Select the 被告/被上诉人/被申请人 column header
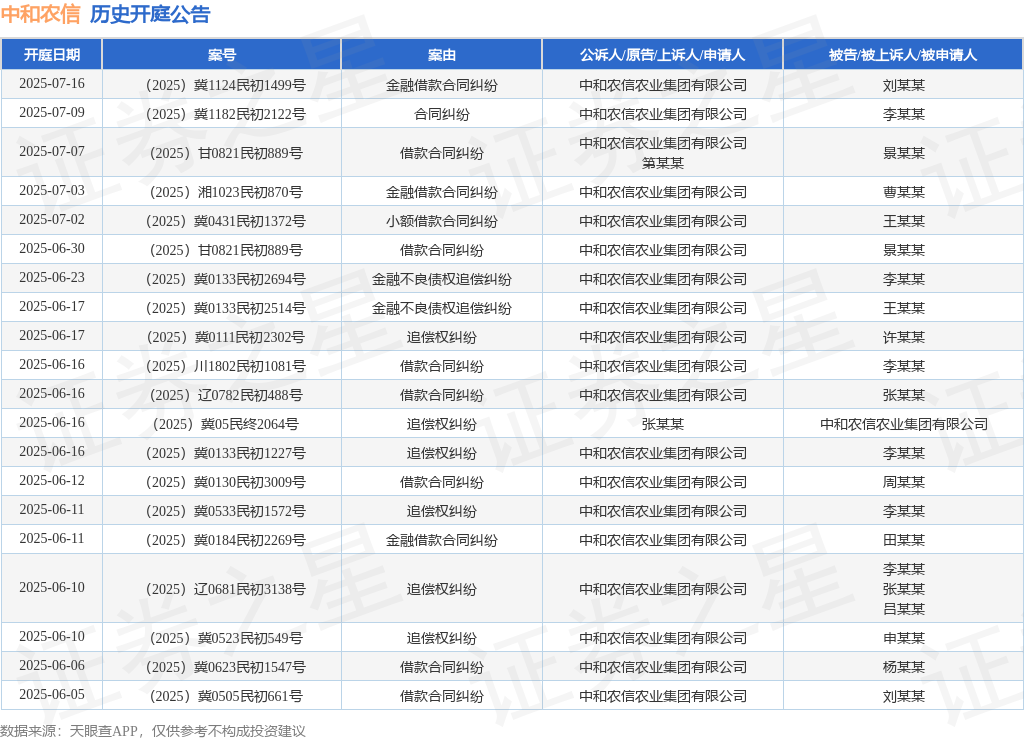The width and height of the screenshot is (1024, 740). tap(903, 55)
